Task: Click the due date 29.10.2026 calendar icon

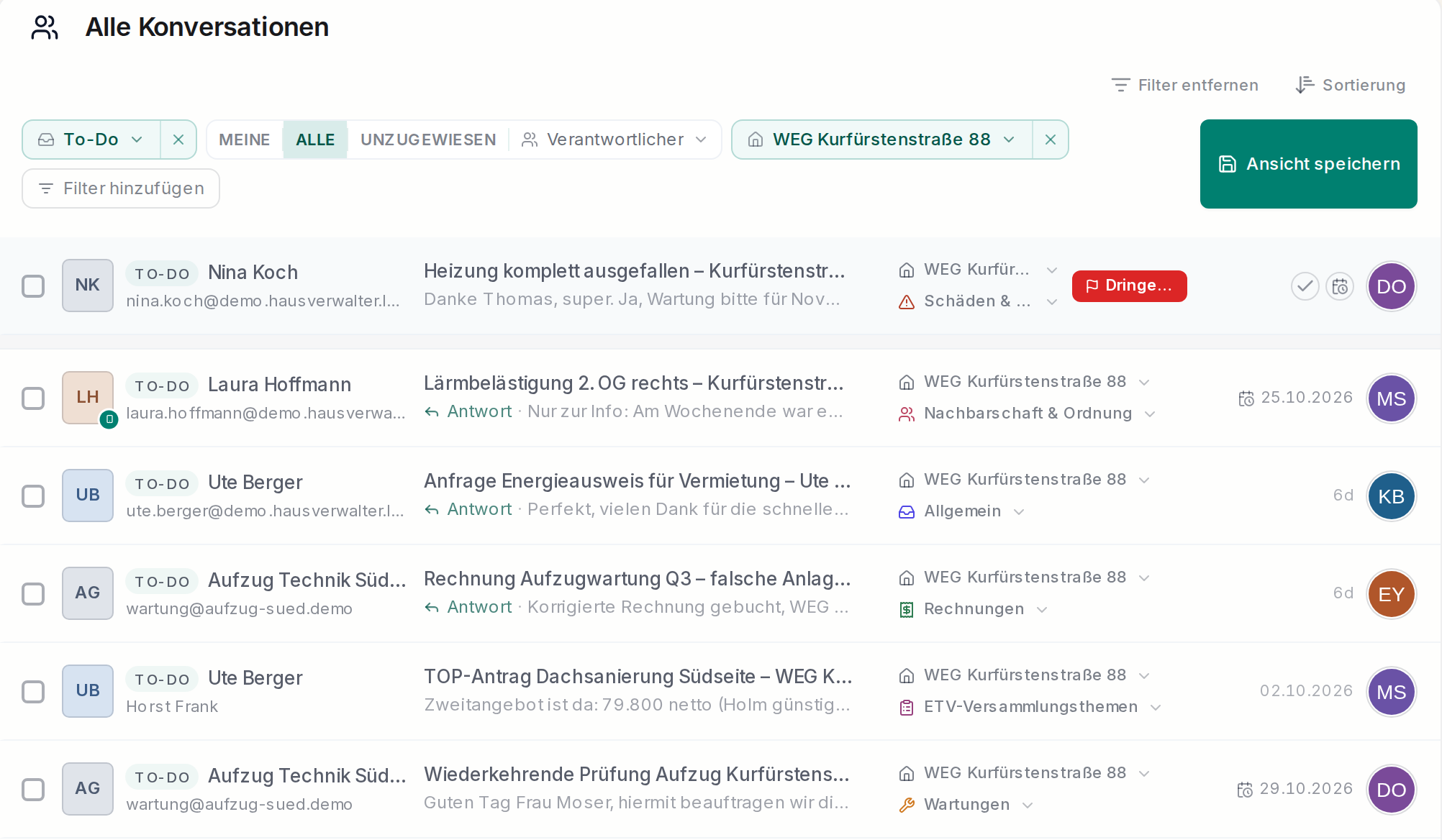Action: 1245,790
